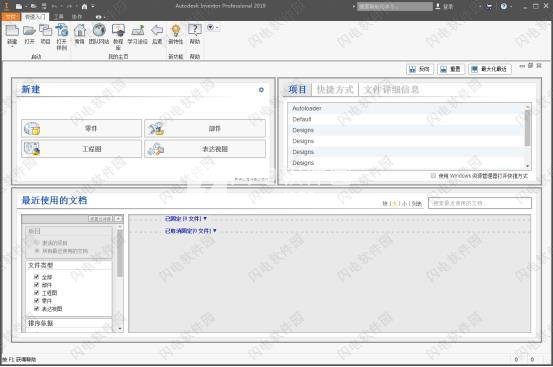Select the Shortcuts (快捷方式) panel tab
Viewport: 553px width, 367px height.
(335, 90)
